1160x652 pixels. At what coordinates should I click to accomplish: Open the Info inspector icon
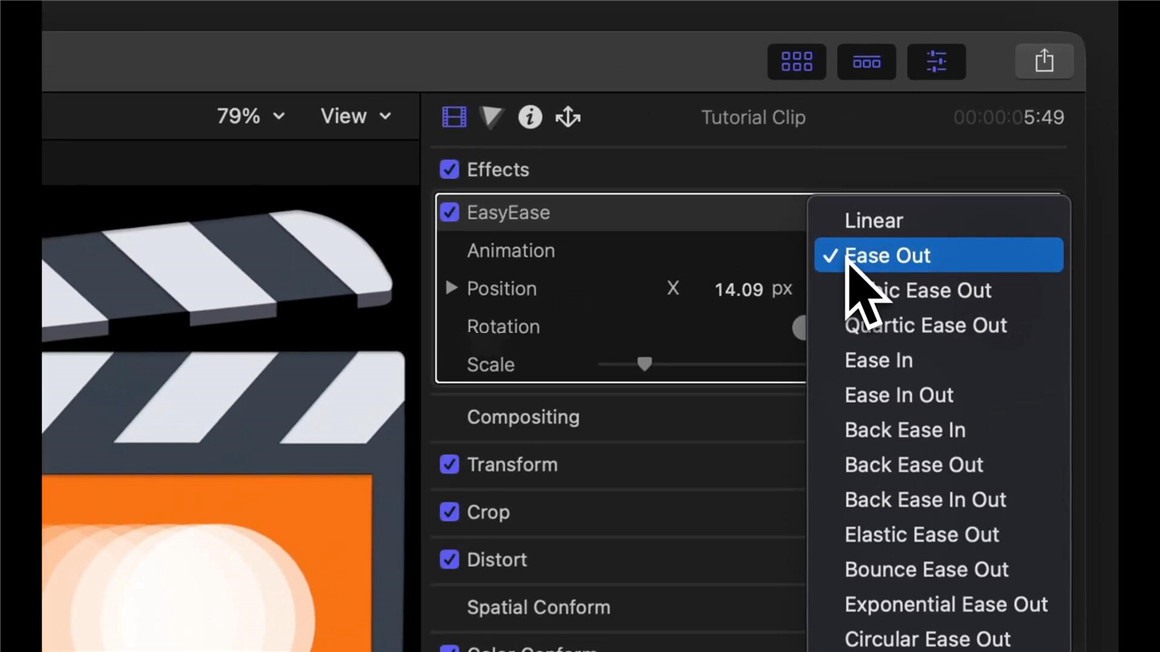530,117
